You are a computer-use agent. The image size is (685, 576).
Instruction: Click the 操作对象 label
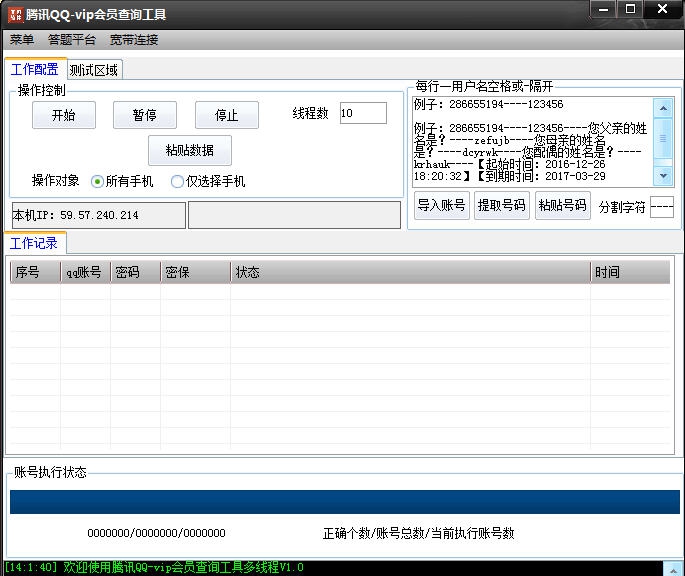coord(55,180)
